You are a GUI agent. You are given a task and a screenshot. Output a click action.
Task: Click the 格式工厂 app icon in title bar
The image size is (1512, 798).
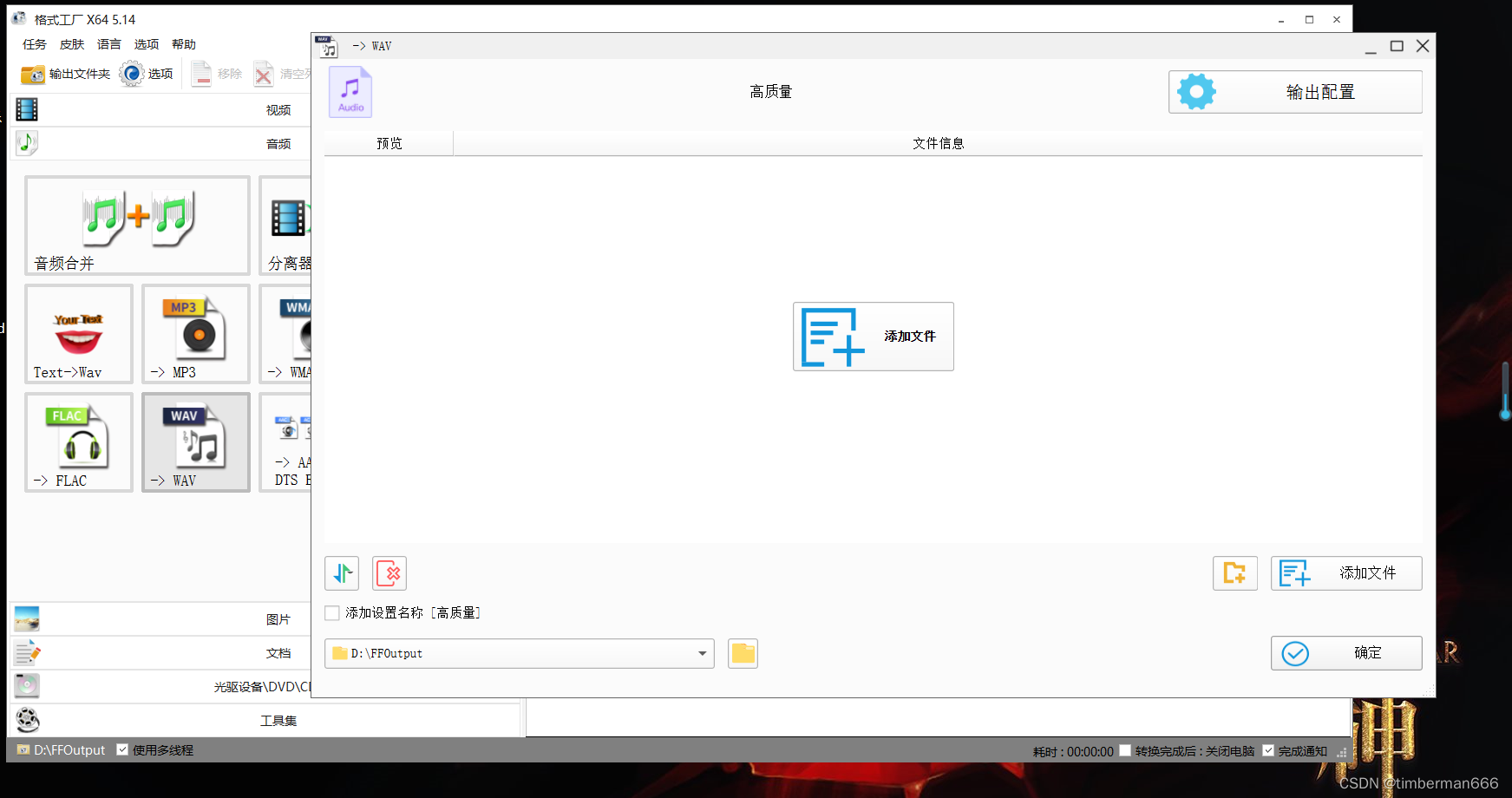(x=19, y=18)
